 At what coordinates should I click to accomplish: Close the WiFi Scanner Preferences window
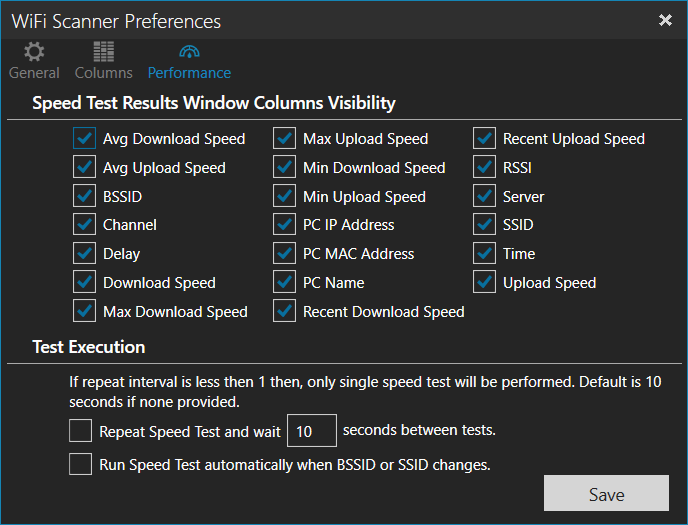(x=665, y=20)
